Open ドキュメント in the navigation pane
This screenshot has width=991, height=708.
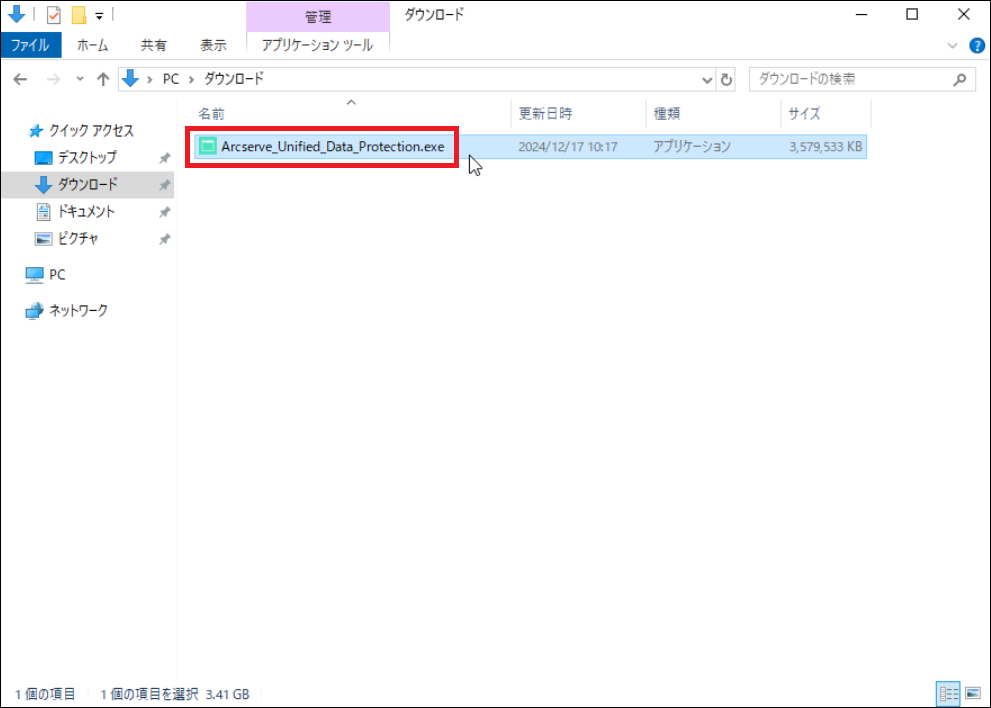coord(87,212)
